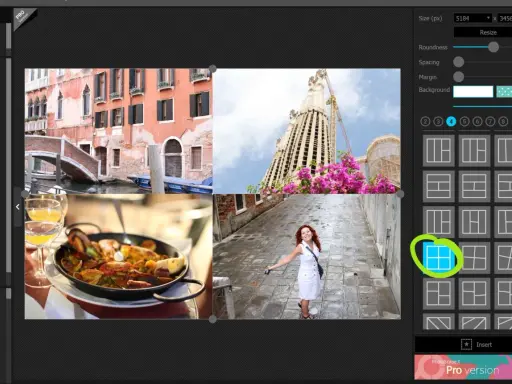Switch to 6-photo layouts
512x384 pixels.
click(477, 121)
